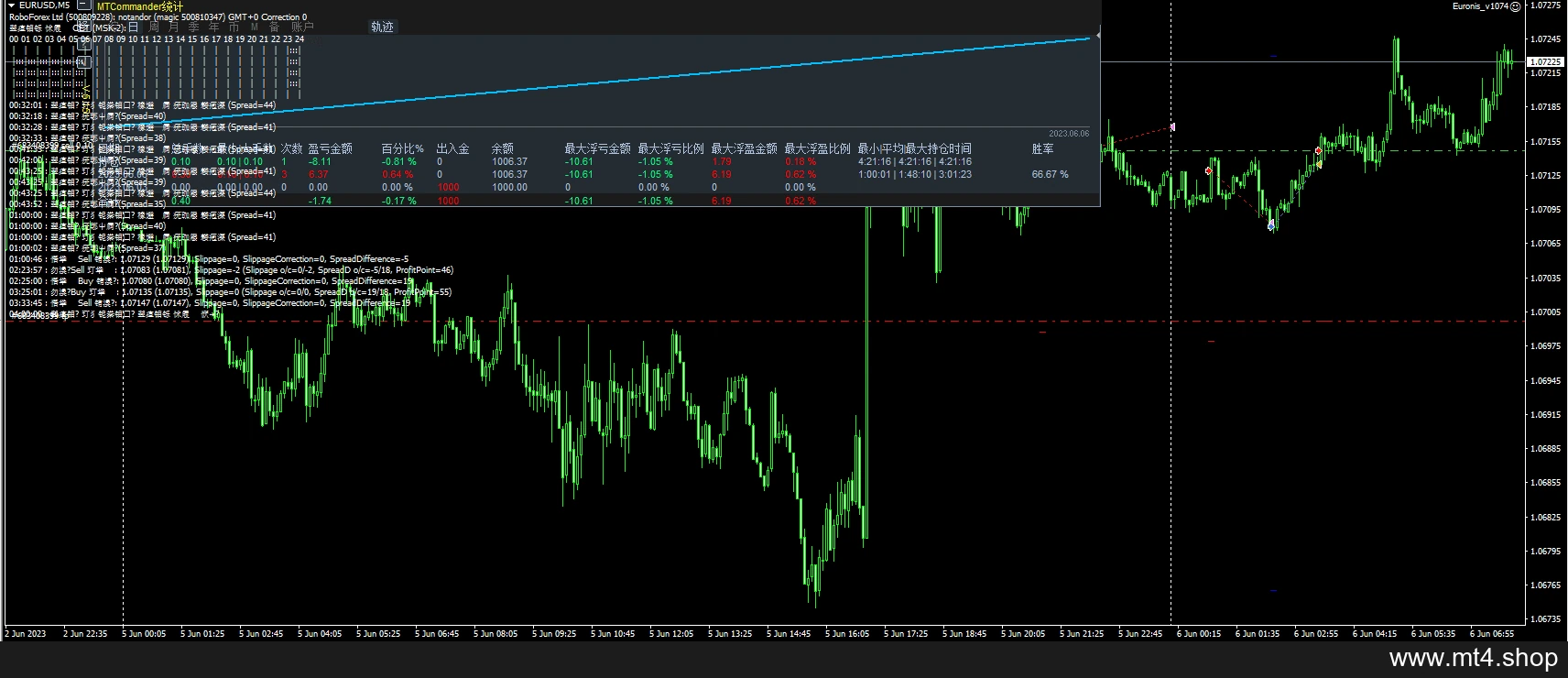Open the EURUSD,M5 chart dropdown arrow

(x=11, y=5)
